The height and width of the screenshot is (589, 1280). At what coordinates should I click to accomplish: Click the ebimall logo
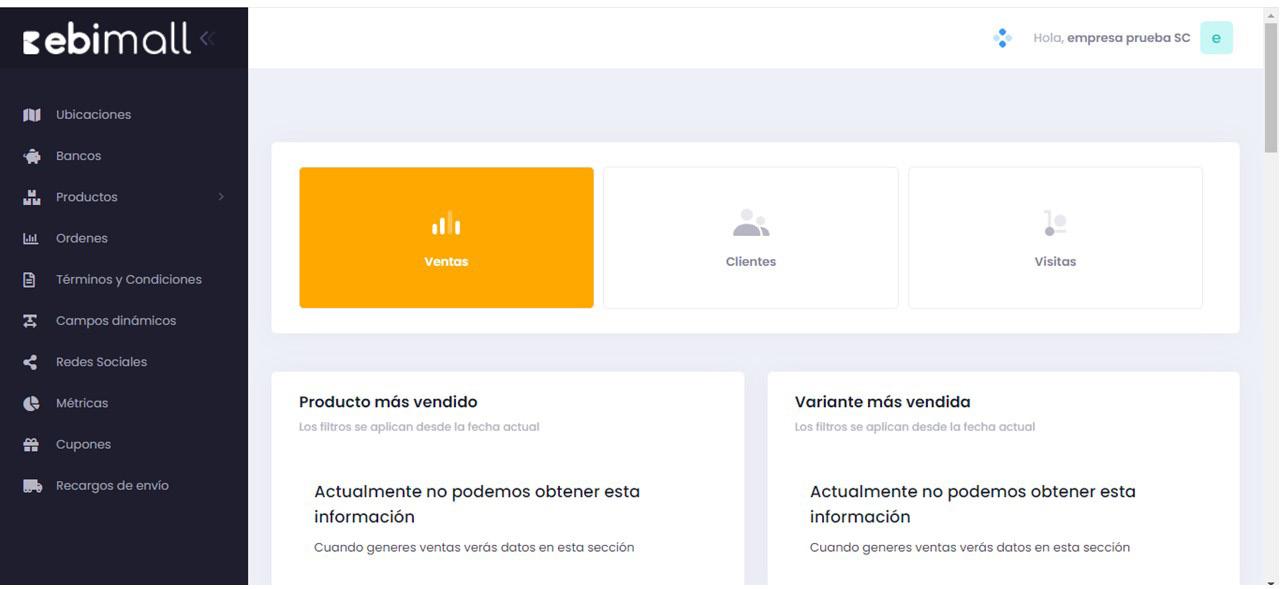pyautogui.click(x=106, y=39)
